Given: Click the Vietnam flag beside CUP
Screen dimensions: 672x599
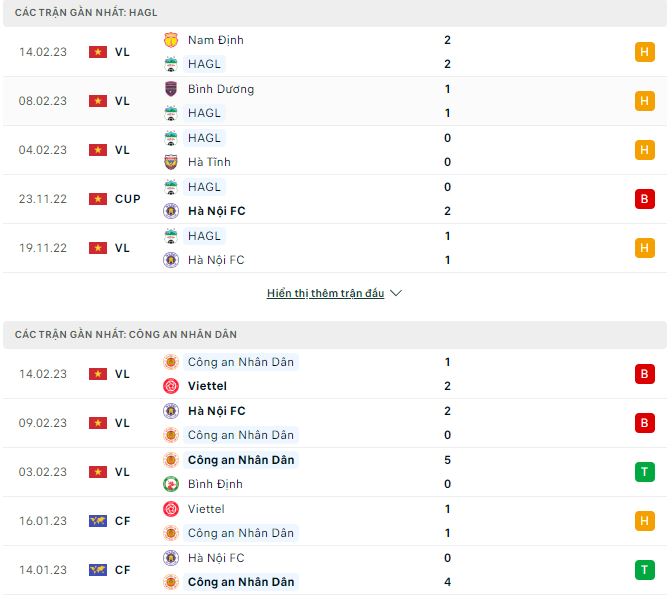Looking at the screenshot, I should pyautogui.click(x=98, y=199).
